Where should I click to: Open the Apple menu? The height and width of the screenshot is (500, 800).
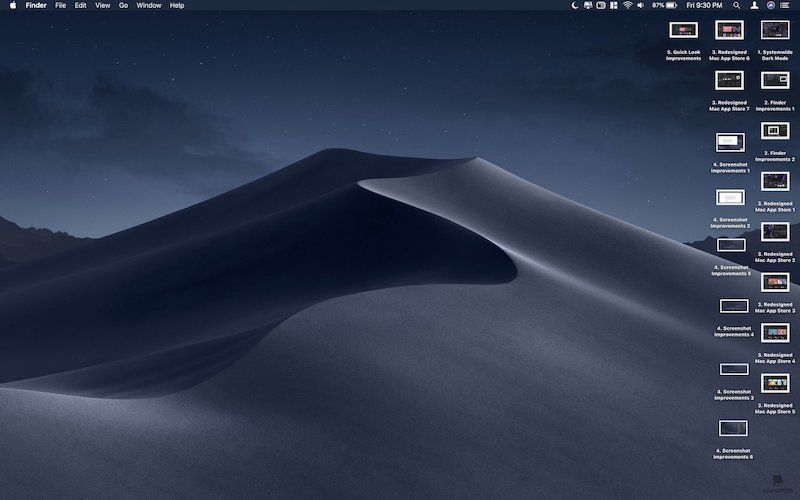coord(13,5)
